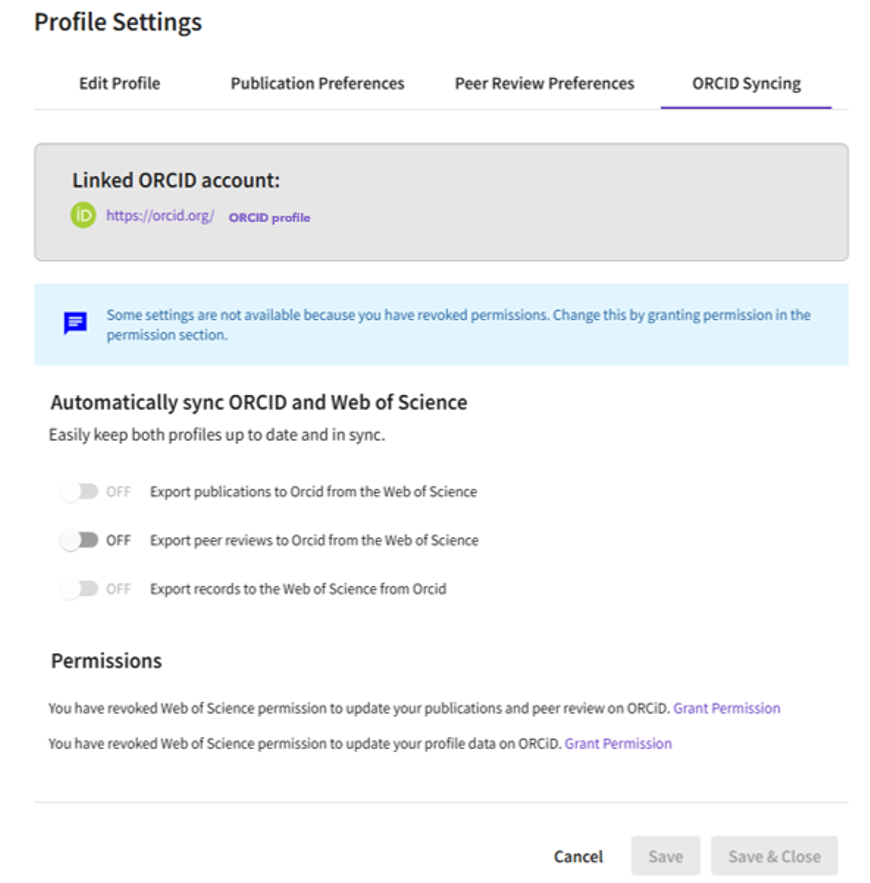870x883 pixels.
Task: Enable Export peer reviews to Orcid switch
Action: [x=79, y=540]
